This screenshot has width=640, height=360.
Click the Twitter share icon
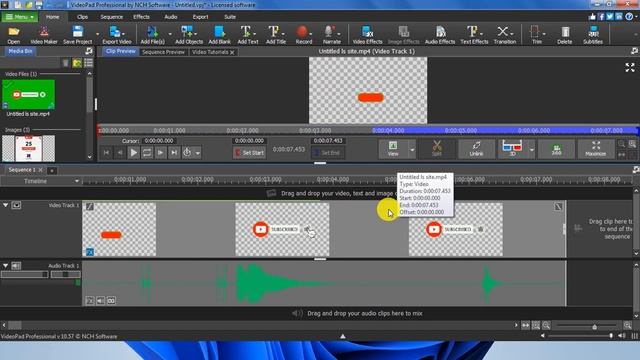pyautogui.click(x=610, y=16)
